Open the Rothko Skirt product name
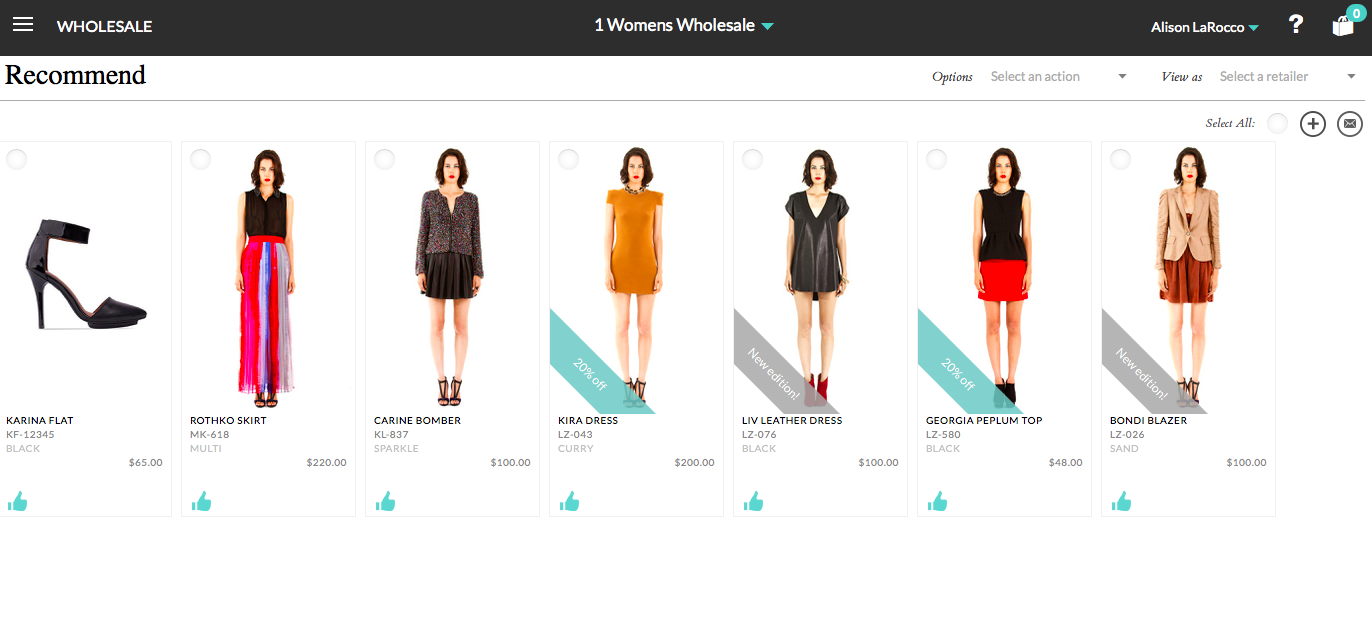Image resolution: width=1372 pixels, height=623 pixels. coord(228,420)
